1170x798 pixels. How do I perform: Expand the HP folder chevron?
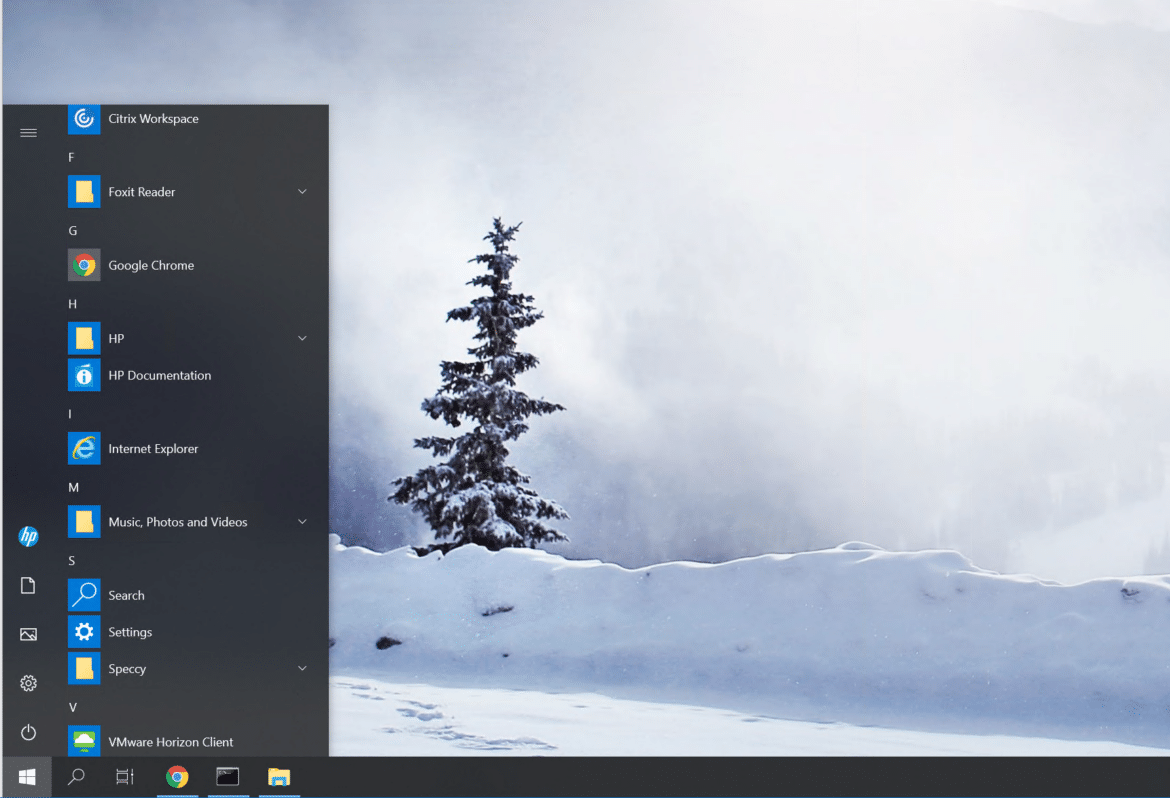[302, 338]
